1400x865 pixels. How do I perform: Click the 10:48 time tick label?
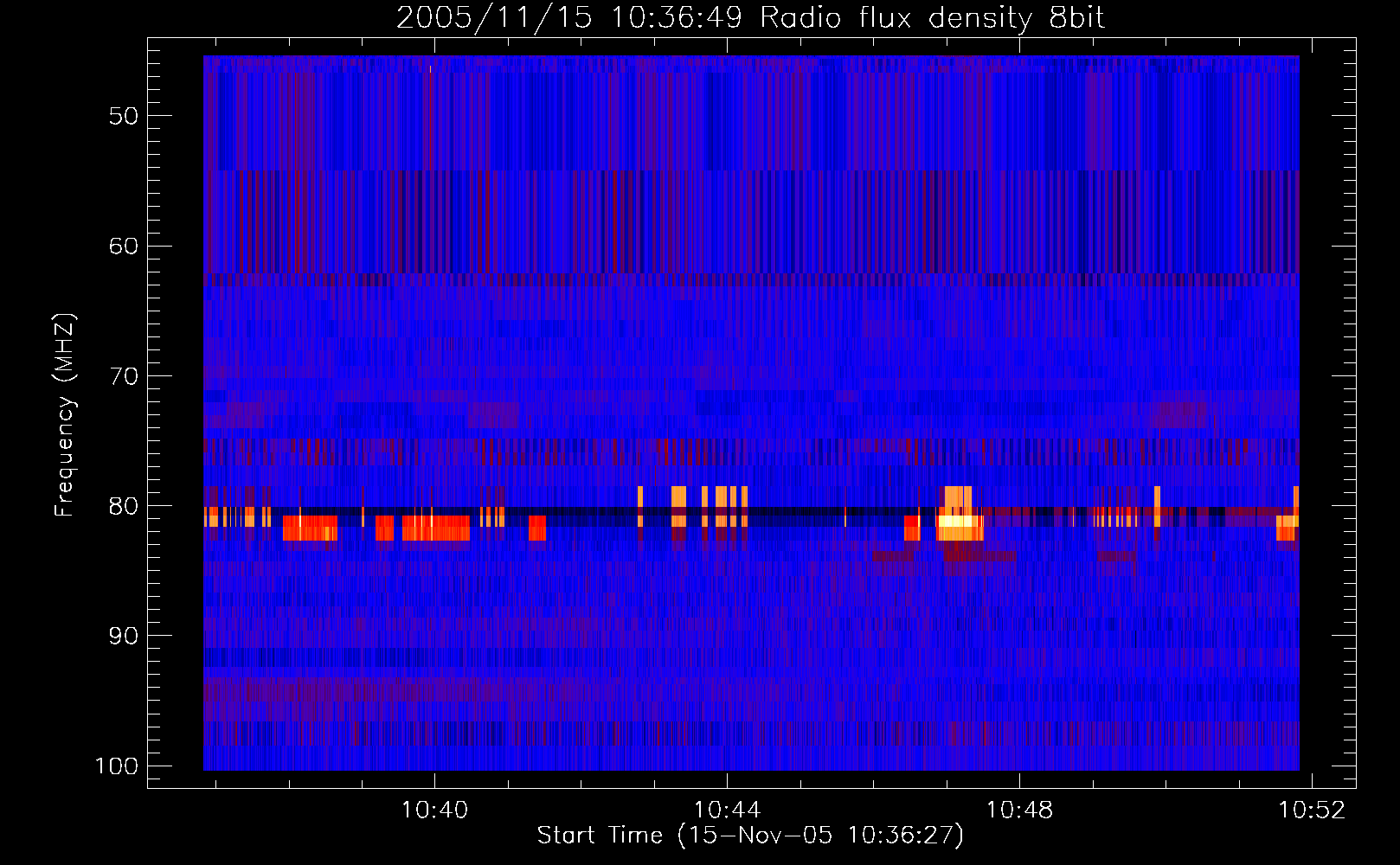(x=1020, y=810)
